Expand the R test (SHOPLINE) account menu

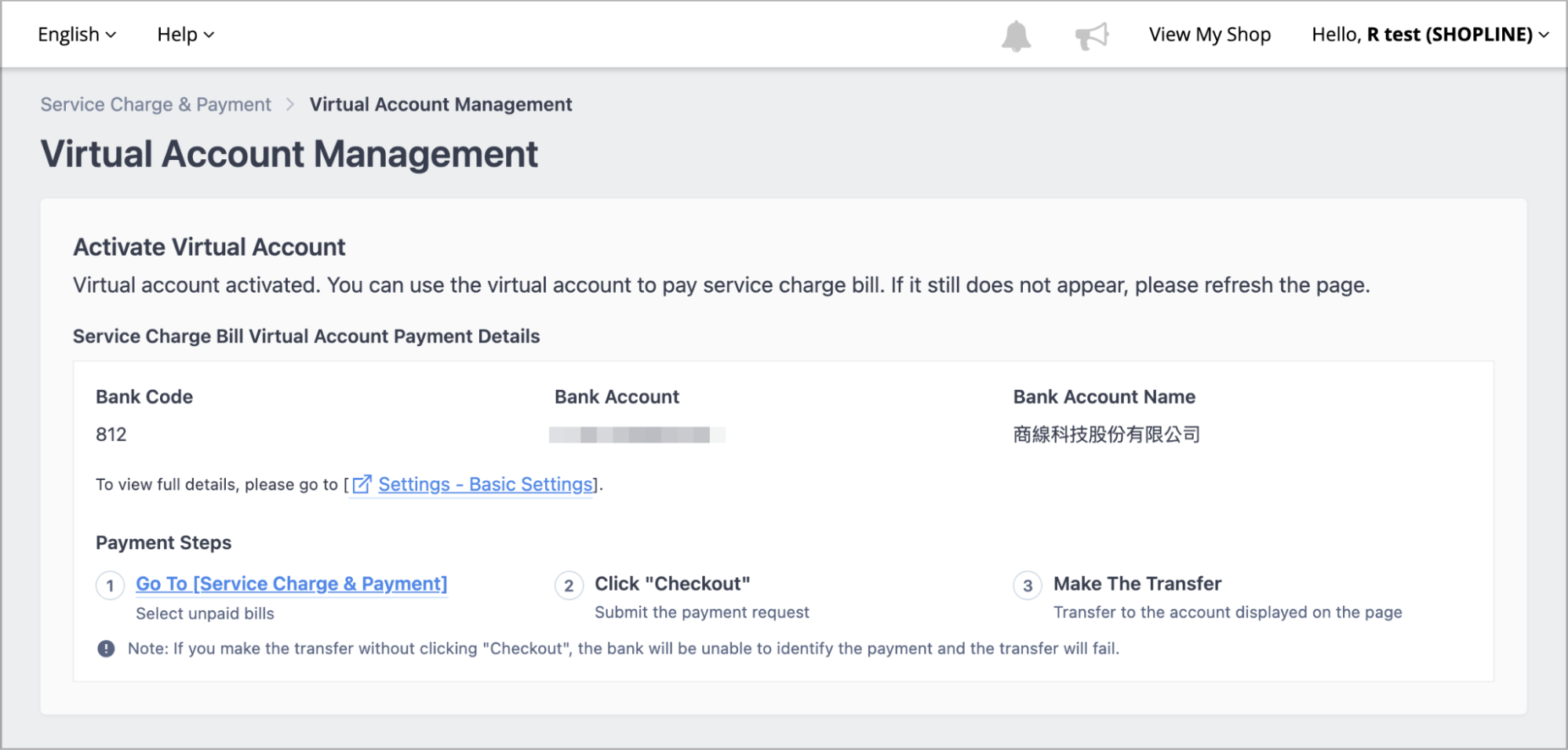(x=1430, y=35)
